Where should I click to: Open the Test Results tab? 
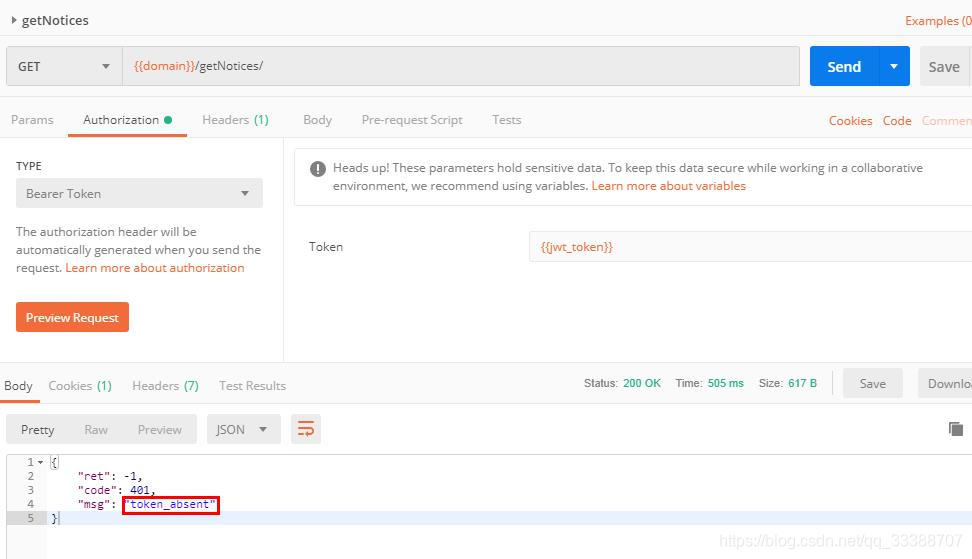coord(252,385)
